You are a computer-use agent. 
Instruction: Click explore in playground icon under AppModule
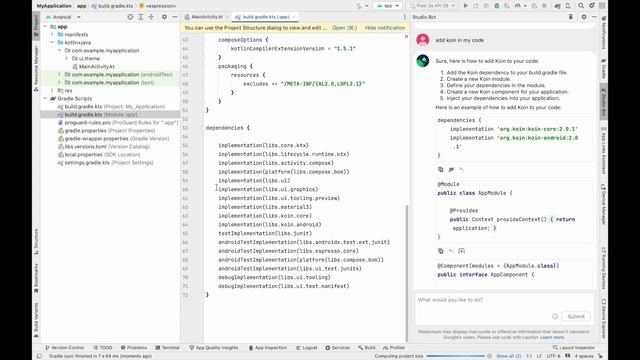[462, 251]
